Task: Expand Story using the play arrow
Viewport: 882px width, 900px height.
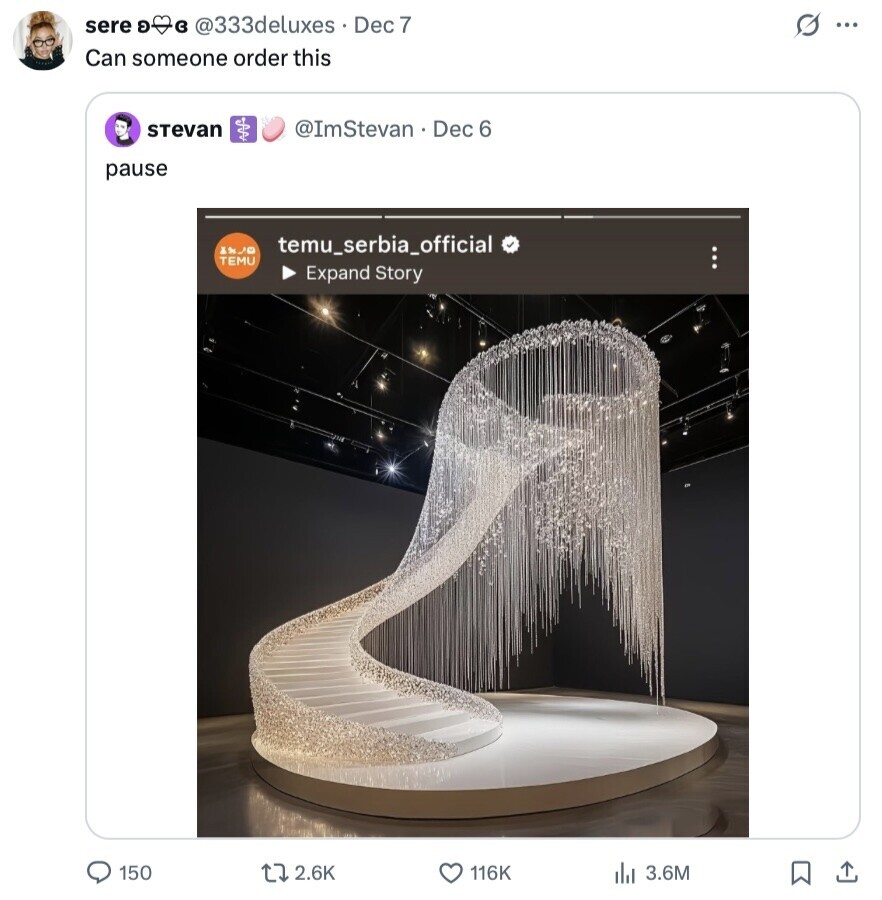Action: tap(288, 273)
